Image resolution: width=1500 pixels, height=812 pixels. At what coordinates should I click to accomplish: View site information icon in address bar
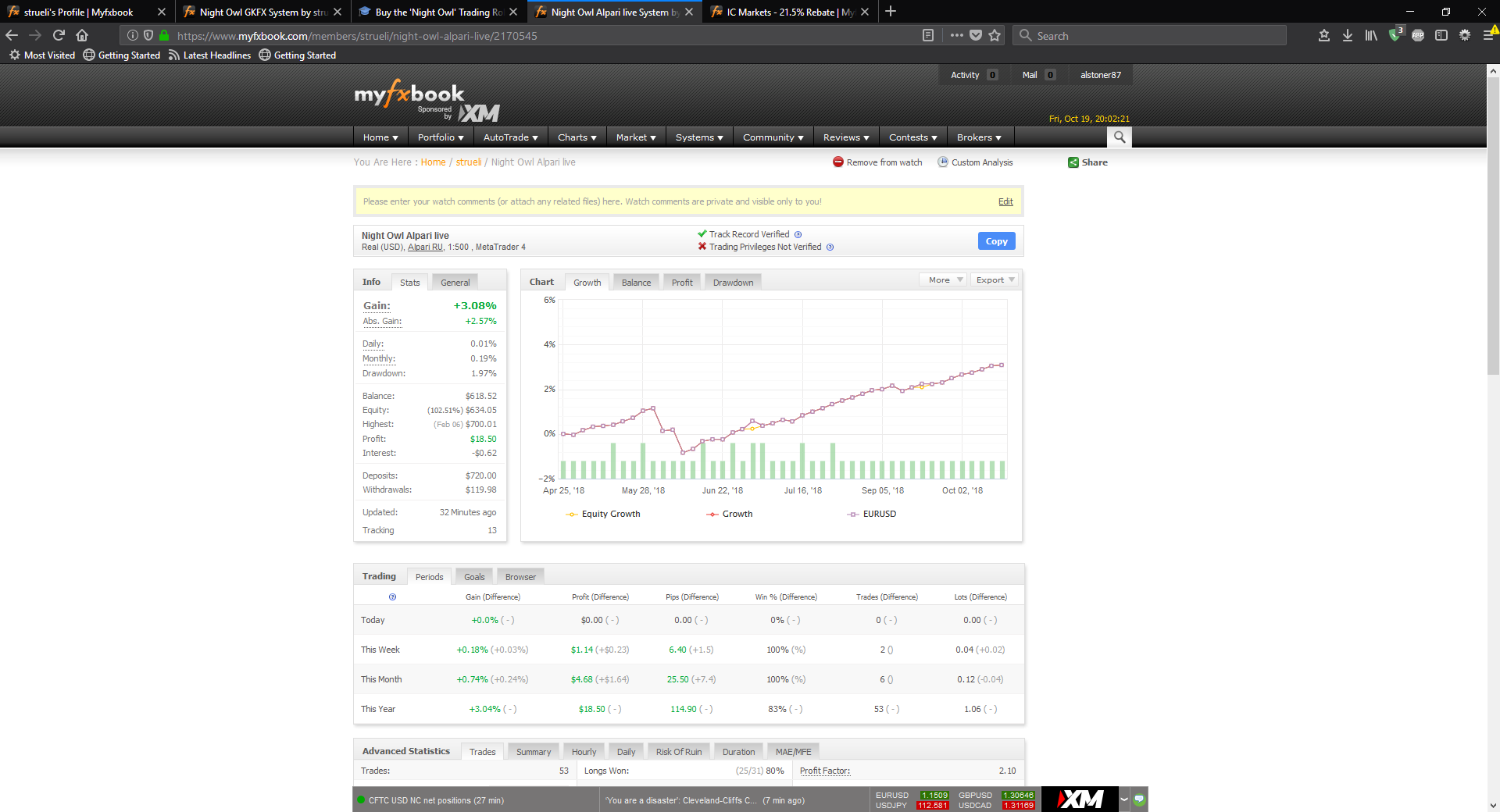(x=133, y=35)
